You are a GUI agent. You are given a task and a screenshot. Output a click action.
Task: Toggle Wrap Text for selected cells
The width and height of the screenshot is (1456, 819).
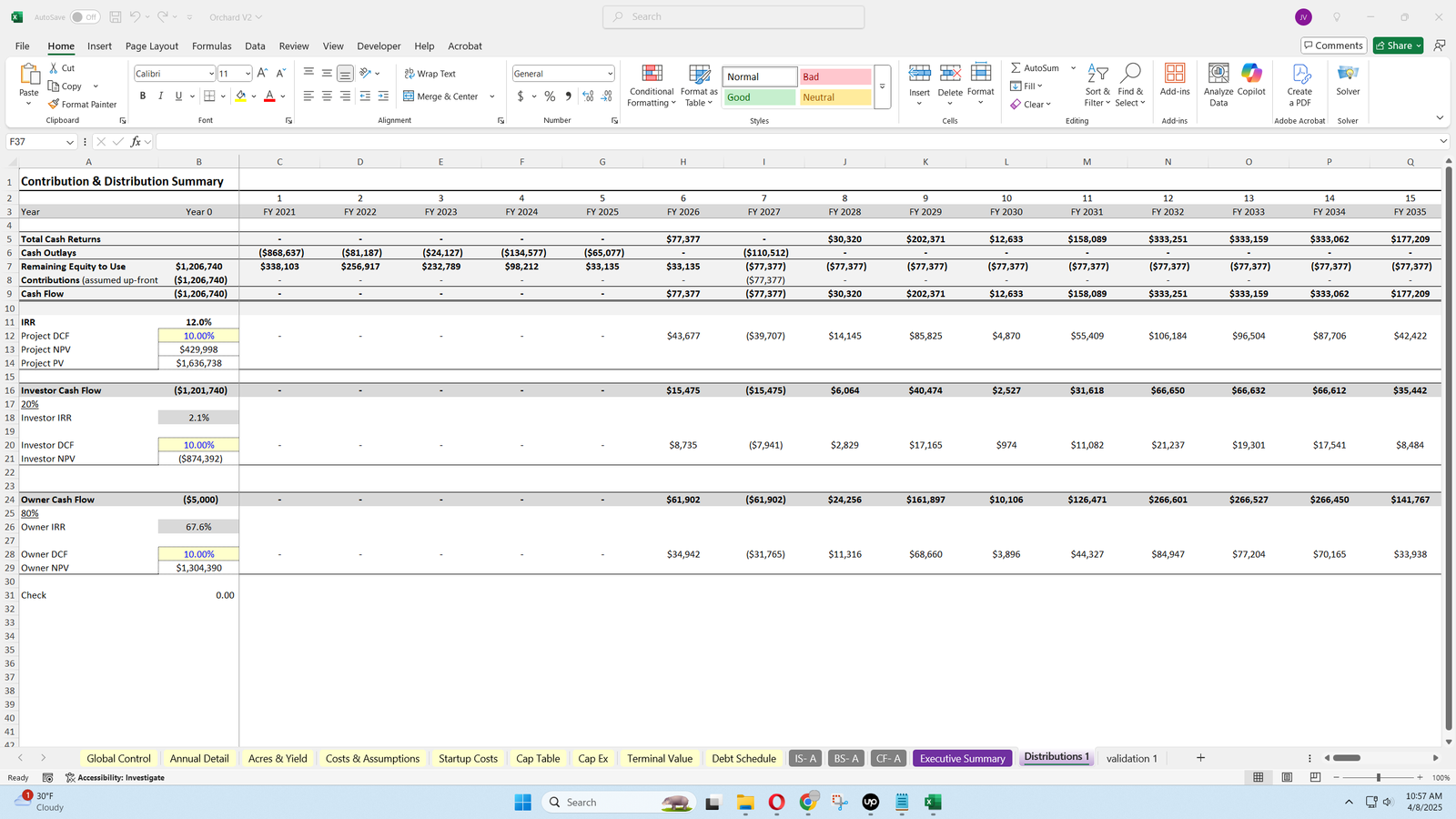click(x=430, y=74)
